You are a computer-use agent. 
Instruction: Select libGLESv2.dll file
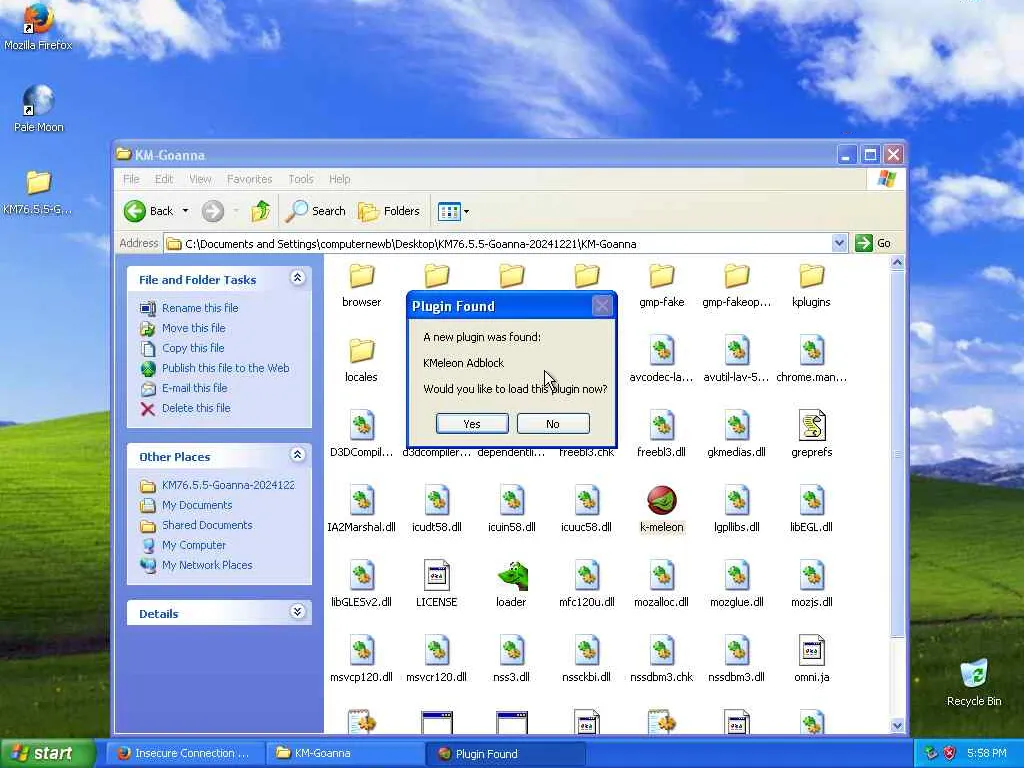[x=361, y=583]
